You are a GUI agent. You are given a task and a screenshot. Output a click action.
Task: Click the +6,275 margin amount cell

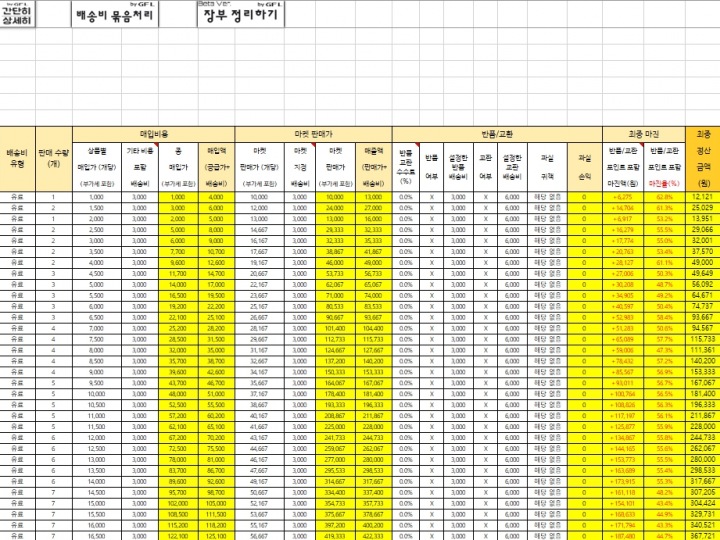click(621, 198)
